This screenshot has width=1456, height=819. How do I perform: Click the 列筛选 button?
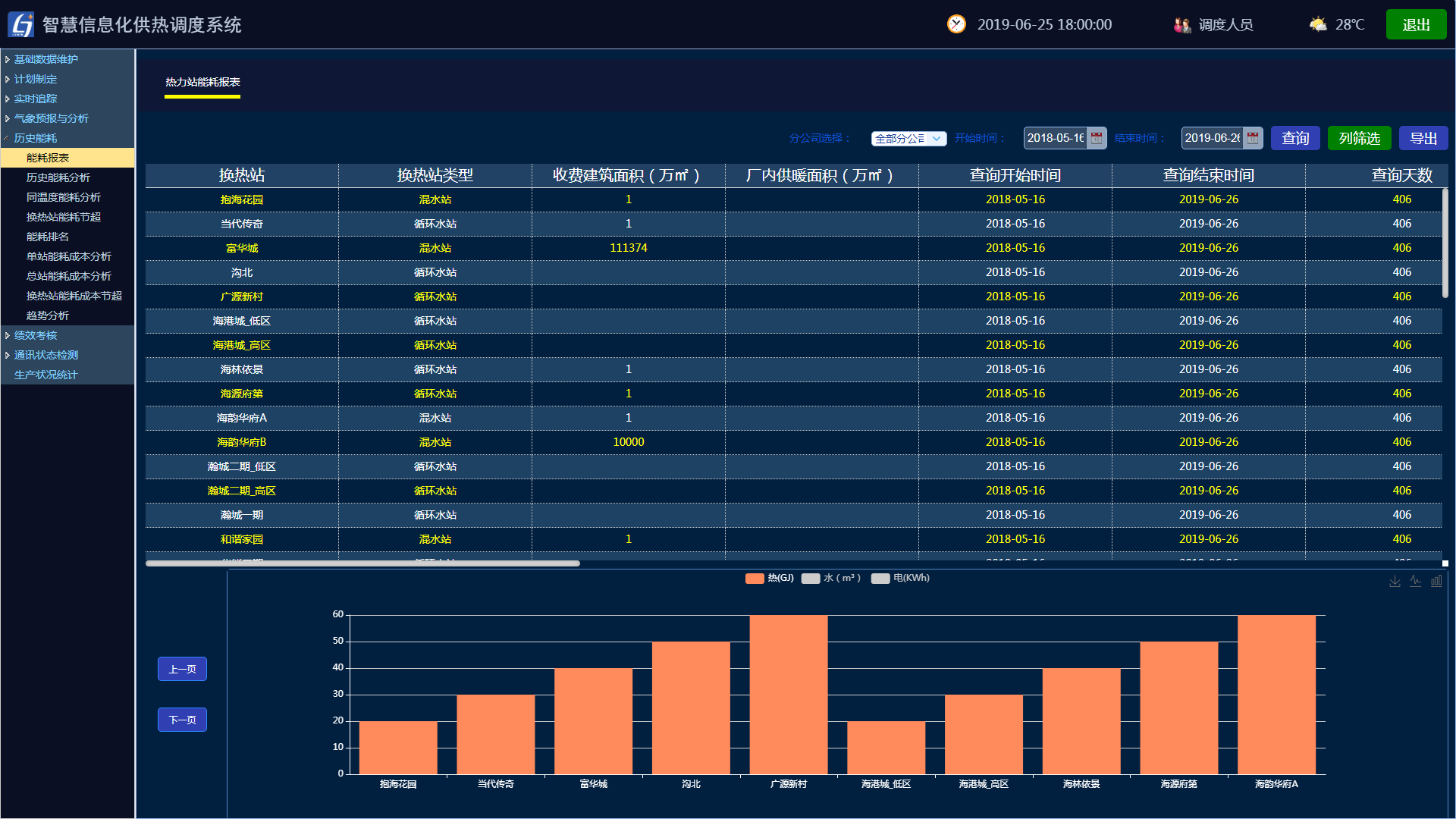[1359, 138]
